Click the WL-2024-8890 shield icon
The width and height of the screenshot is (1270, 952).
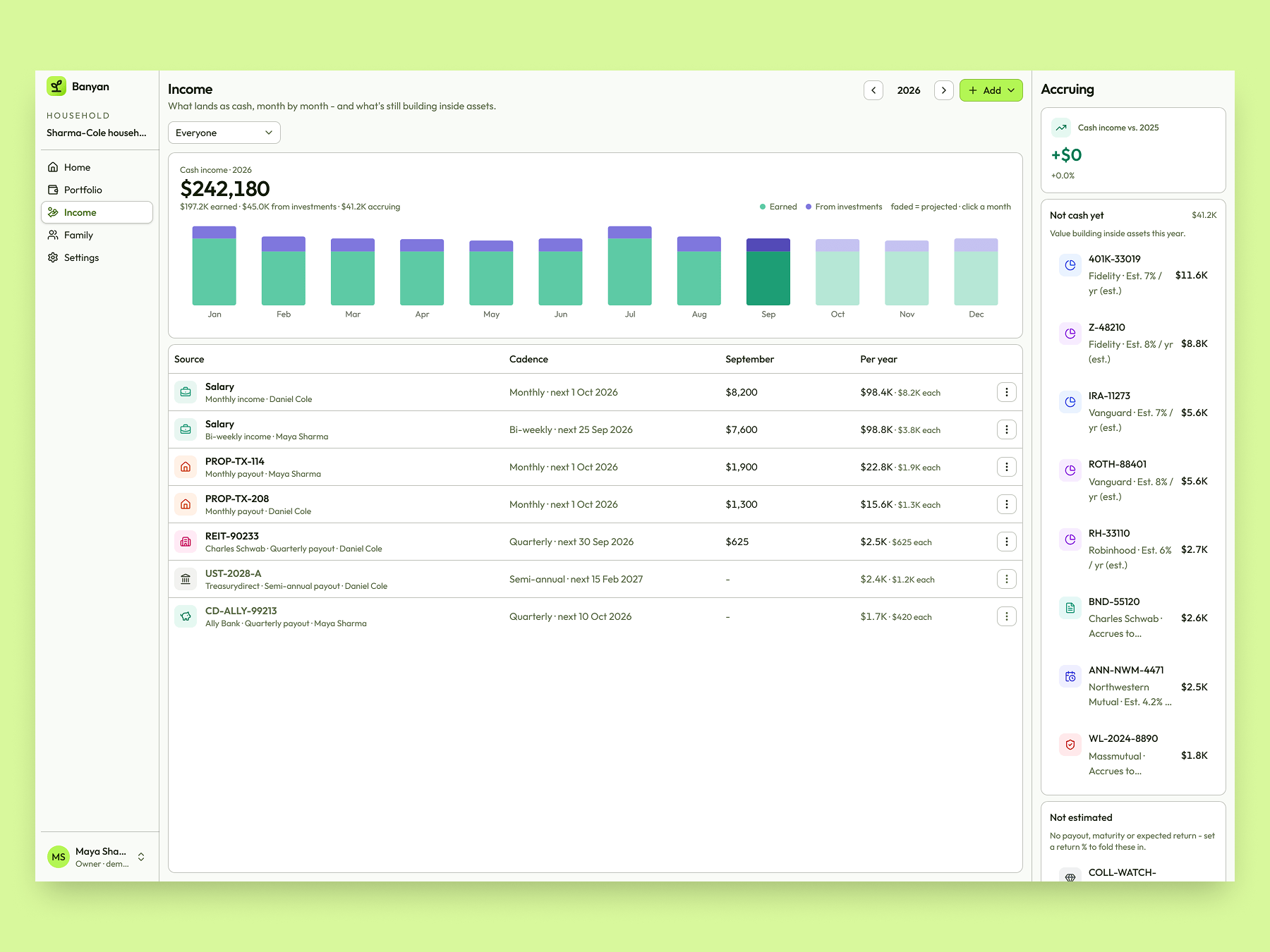point(1070,745)
